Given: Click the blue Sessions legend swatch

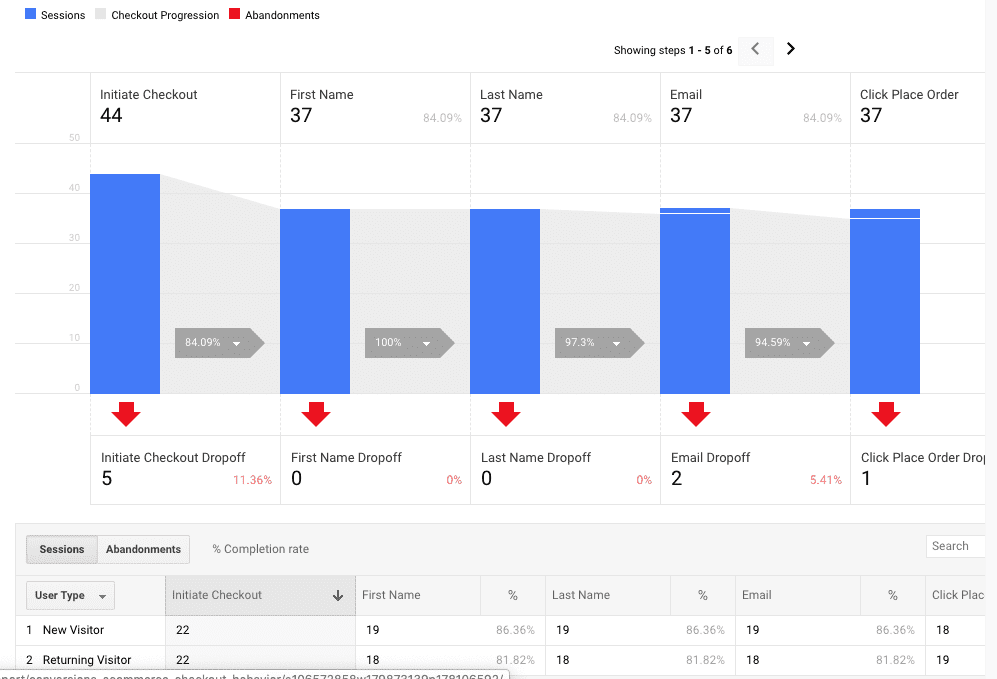Looking at the screenshot, I should click(30, 15).
